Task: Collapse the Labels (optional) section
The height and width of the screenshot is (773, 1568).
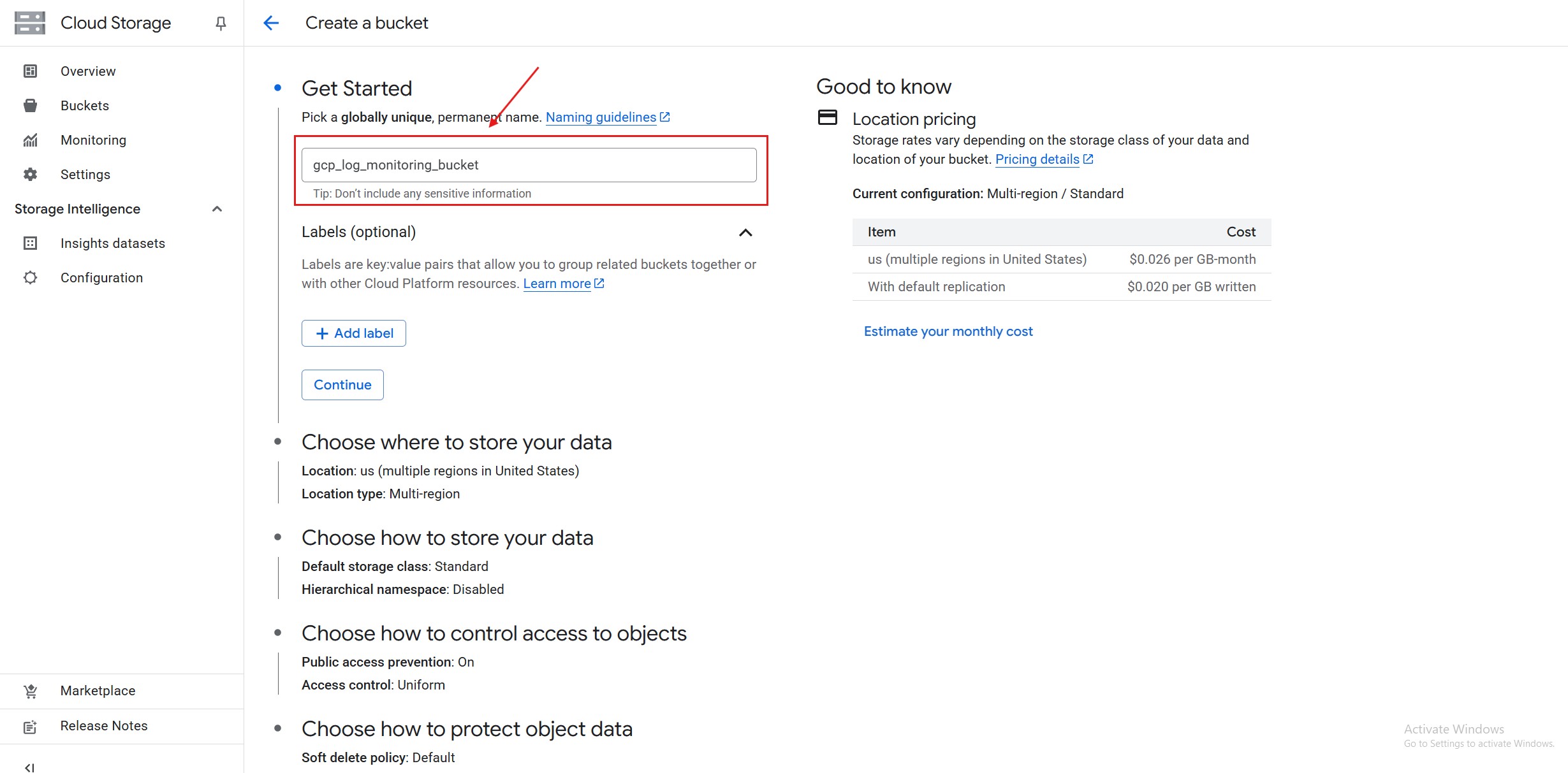Action: pyautogui.click(x=745, y=233)
